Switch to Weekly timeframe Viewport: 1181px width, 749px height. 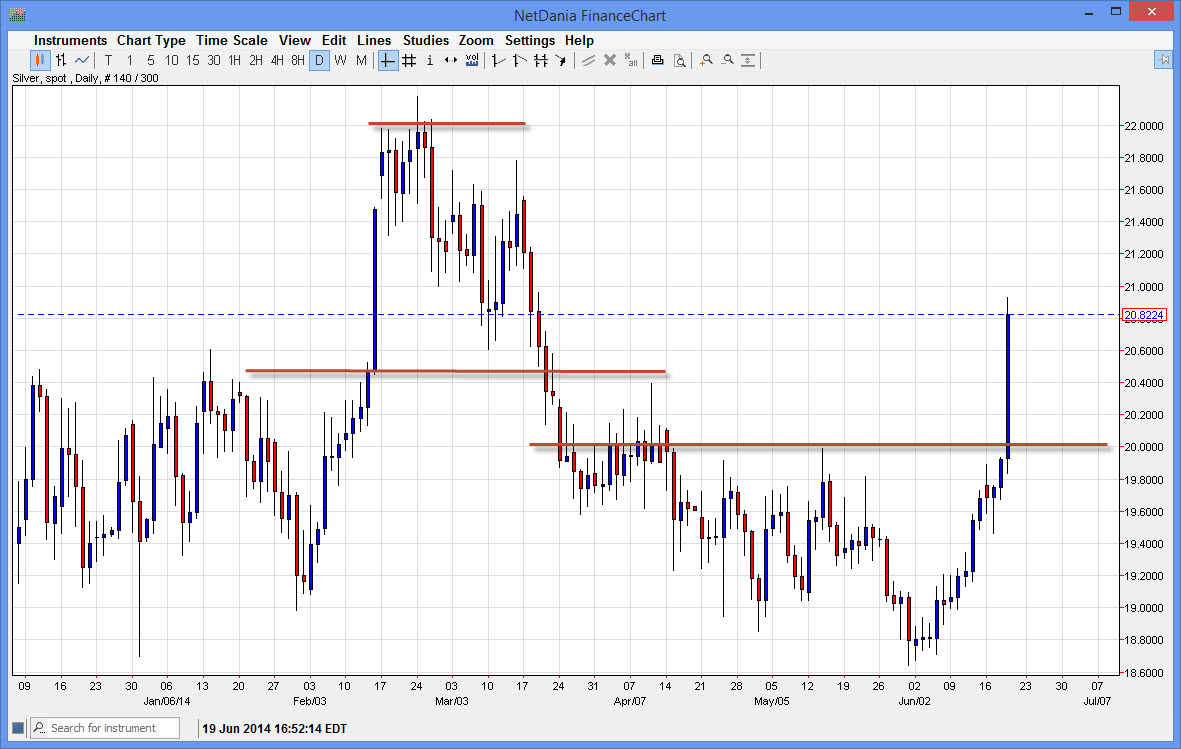click(x=339, y=60)
